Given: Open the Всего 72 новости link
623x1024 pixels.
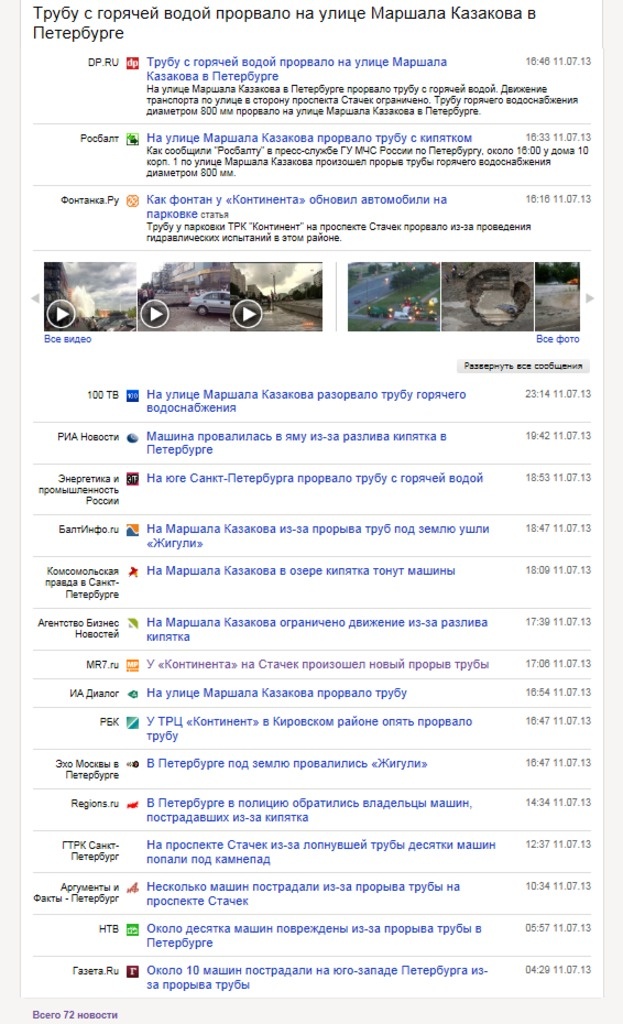Looking at the screenshot, I should point(75,1015).
